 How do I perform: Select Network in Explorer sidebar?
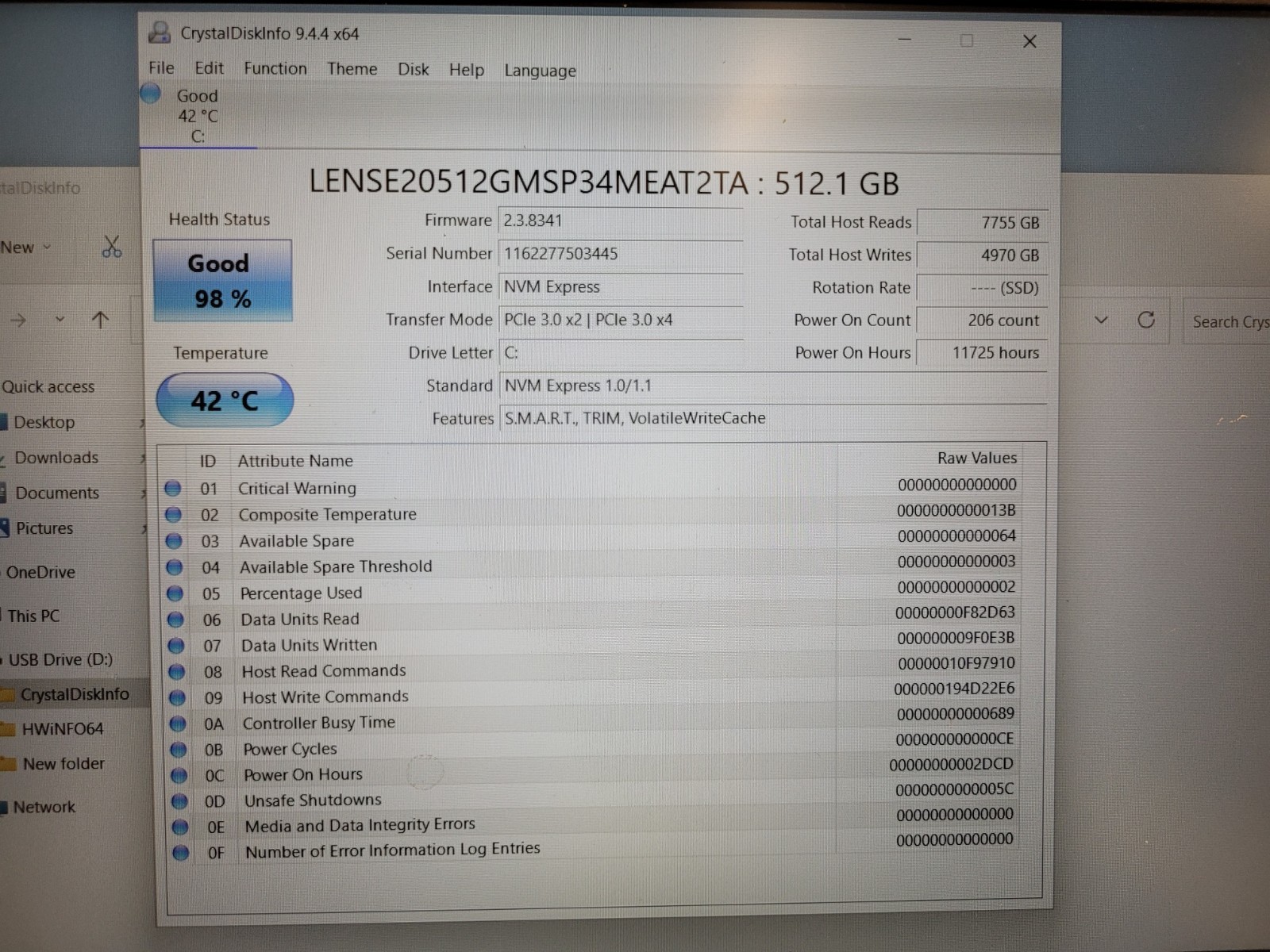44,807
